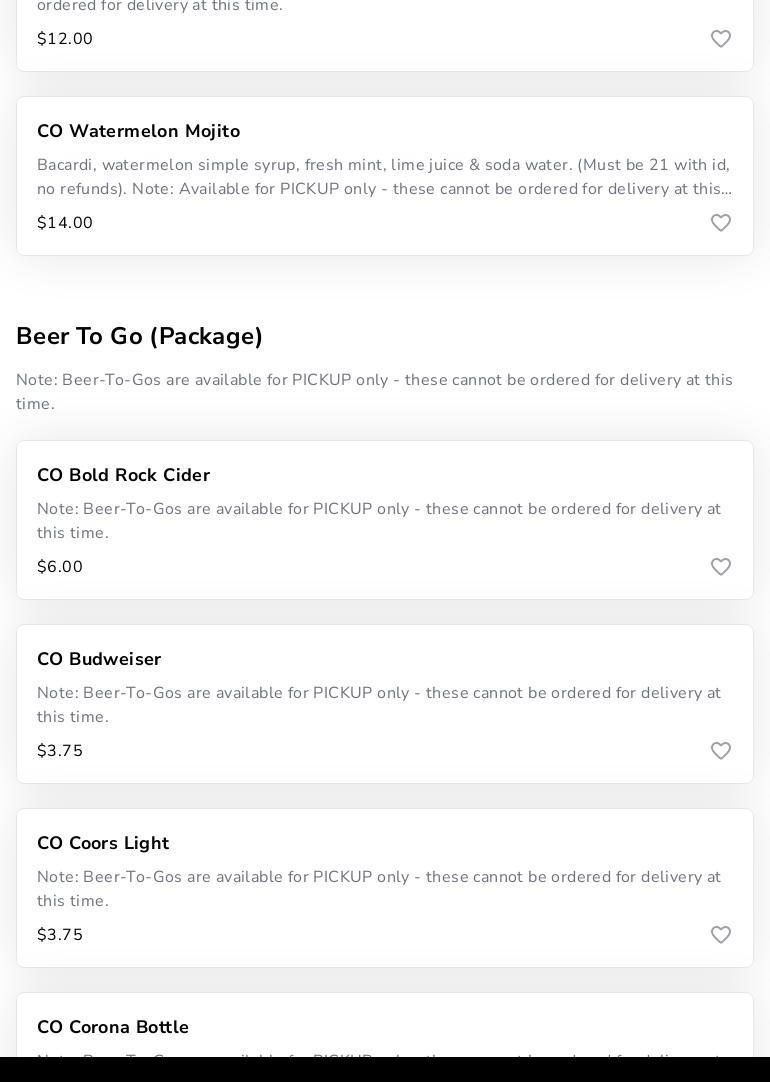770x1082 pixels.
Task: Favorite the $12.00 item with its heart icon
Action: [721, 39]
